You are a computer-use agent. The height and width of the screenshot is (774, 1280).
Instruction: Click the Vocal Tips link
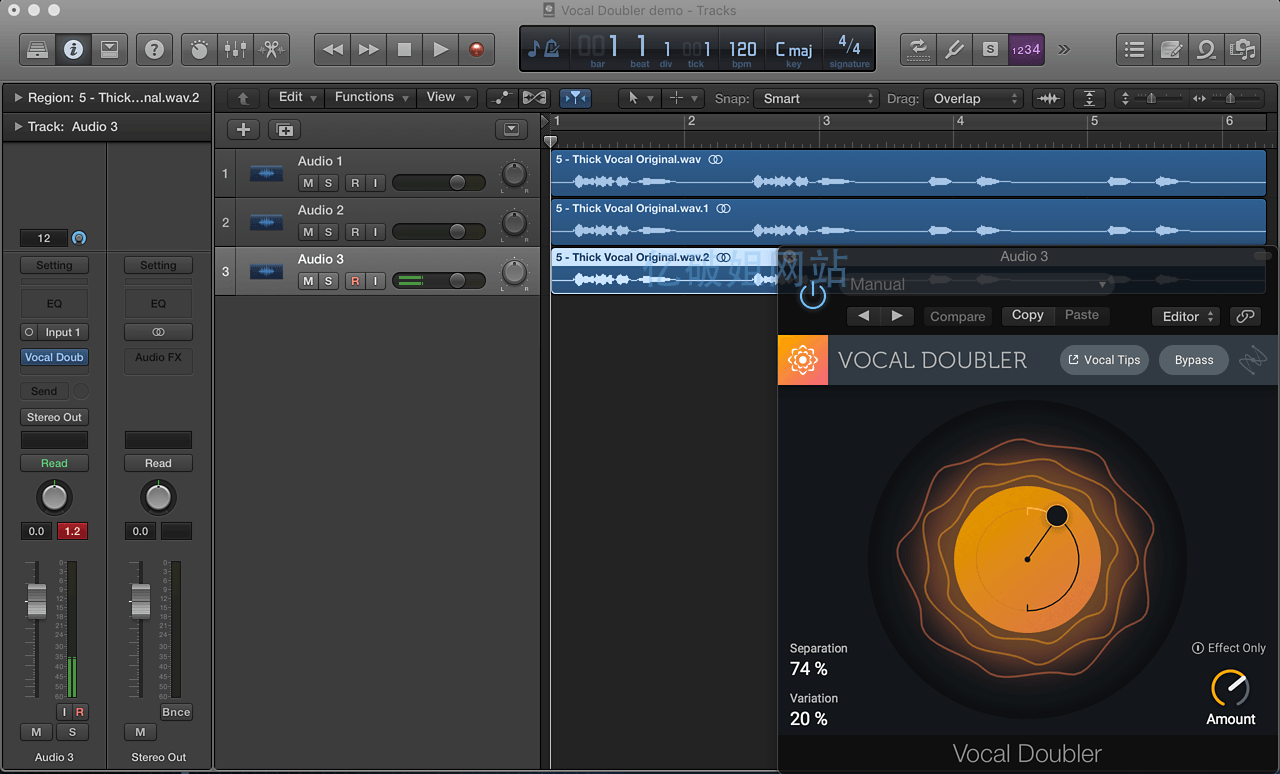(1104, 360)
